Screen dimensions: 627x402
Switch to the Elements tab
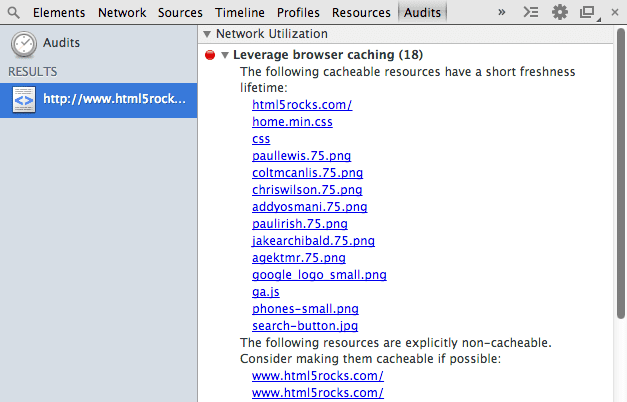58,13
